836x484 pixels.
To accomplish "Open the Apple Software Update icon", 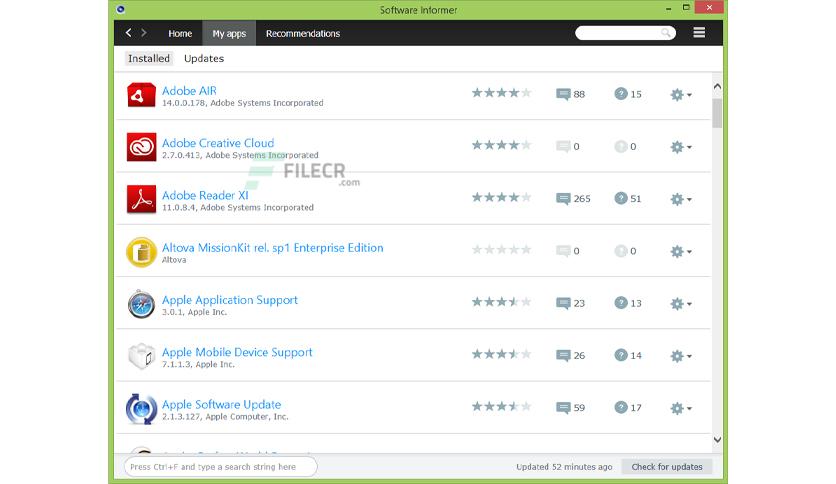I will 141,409.
